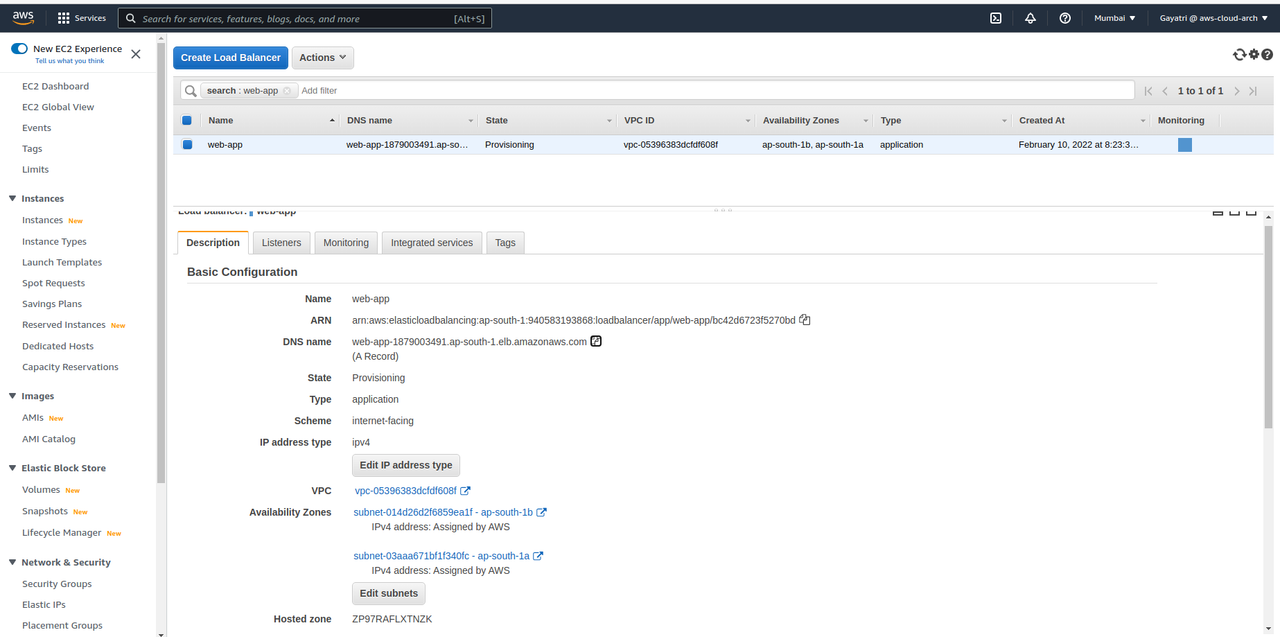This screenshot has height=637, width=1280.
Task: Switch to the Tags tab
Action: click(x=505, y=243)
